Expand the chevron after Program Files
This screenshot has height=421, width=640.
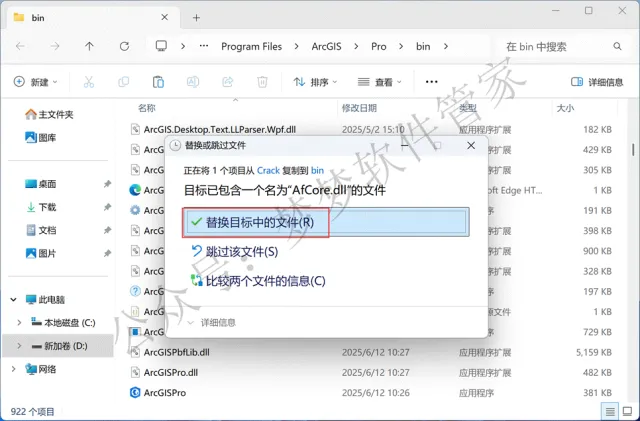[x=296, y=47]
